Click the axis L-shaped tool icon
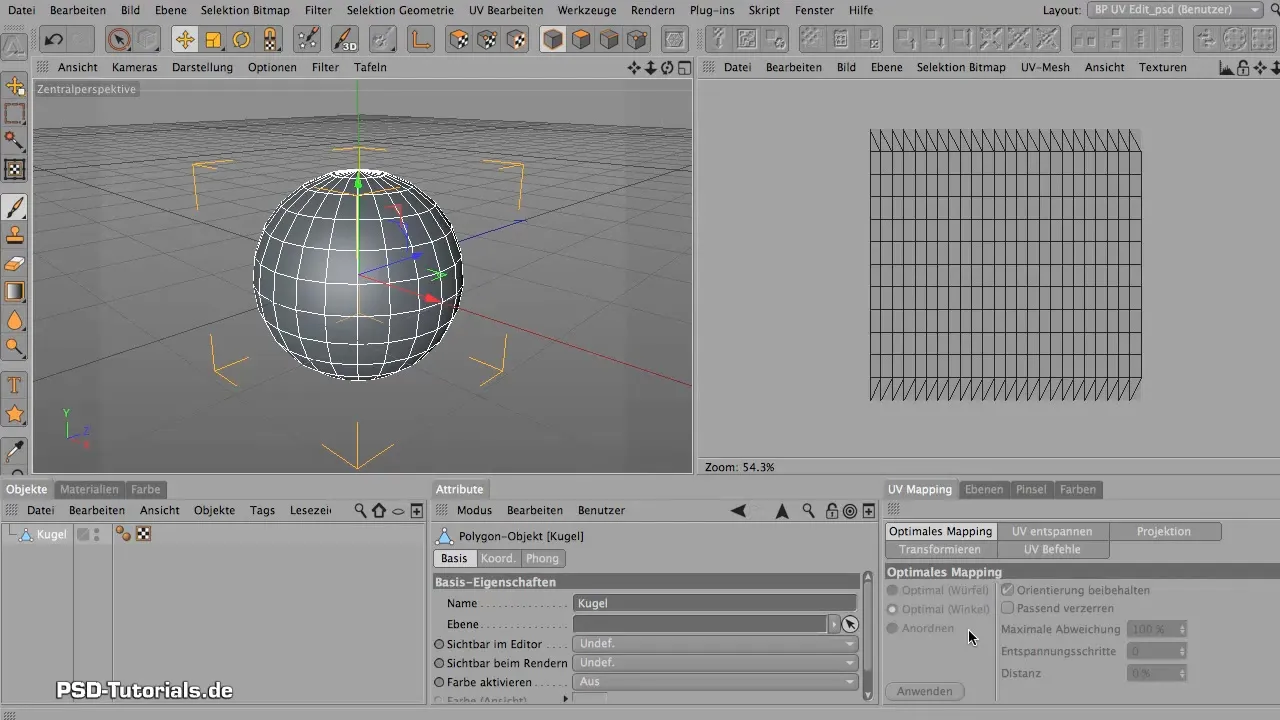The width and height of the screenshot is (1280, 720). pyautogui.click(x=421, y=40)
